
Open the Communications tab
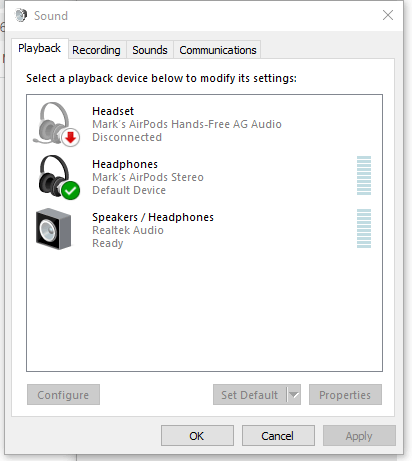(x=218, y=50)
